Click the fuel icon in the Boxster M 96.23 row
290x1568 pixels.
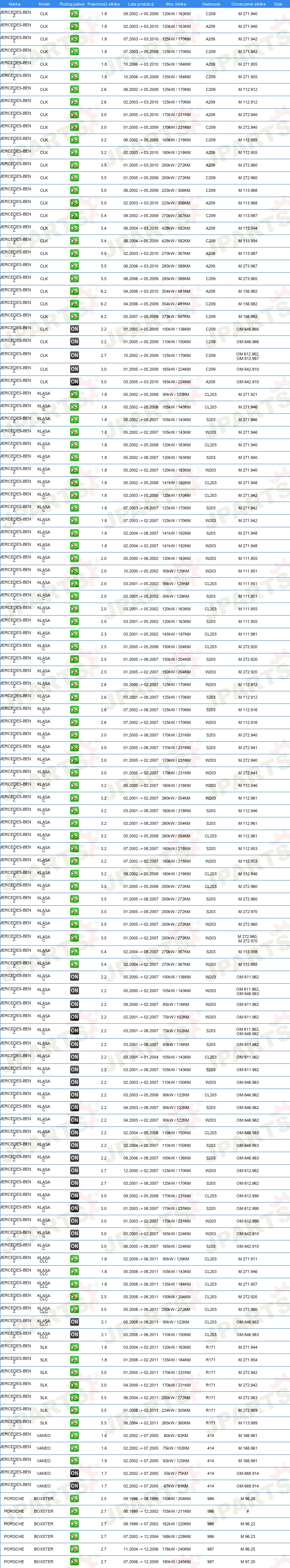click(74, 1536)
